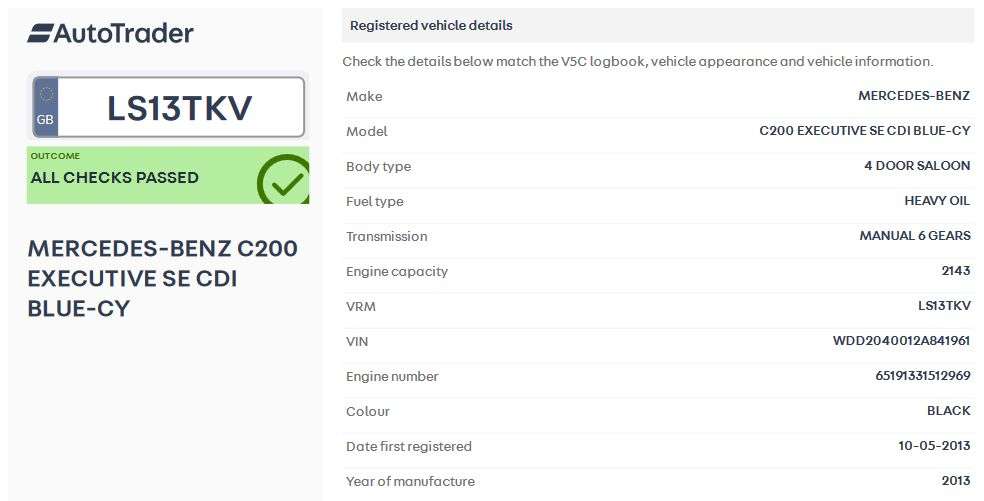Viewport: 984px width, 501px height.
Task: Click the VRM value LS13TKV in table
Action: [x=944, y=306]
